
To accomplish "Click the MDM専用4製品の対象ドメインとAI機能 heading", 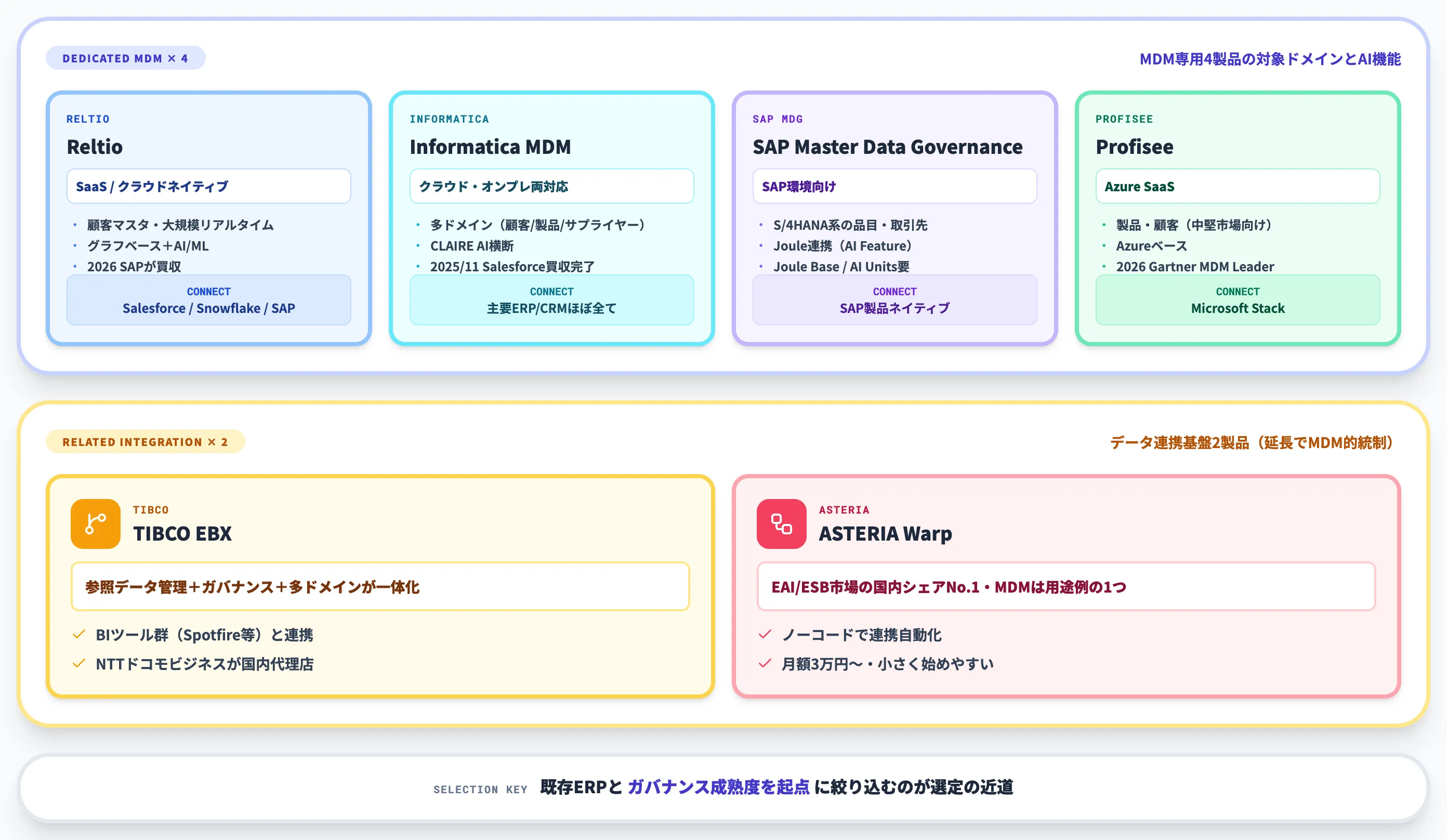I will [1270, 59].
